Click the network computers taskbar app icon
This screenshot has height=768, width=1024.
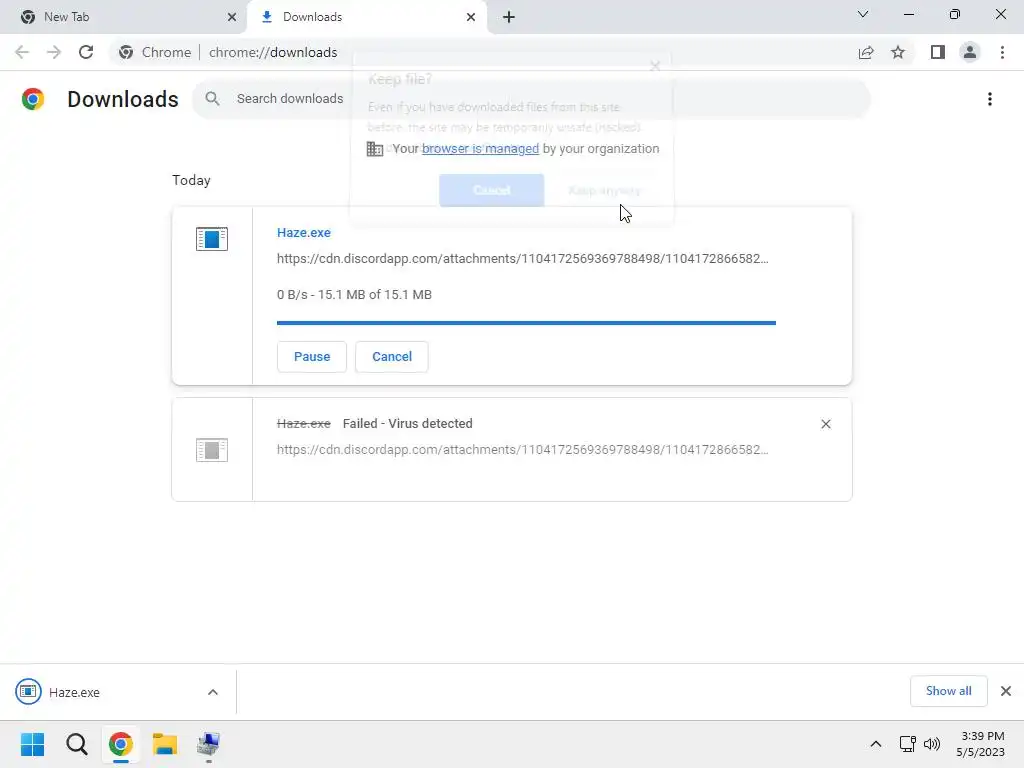point(208,744)
